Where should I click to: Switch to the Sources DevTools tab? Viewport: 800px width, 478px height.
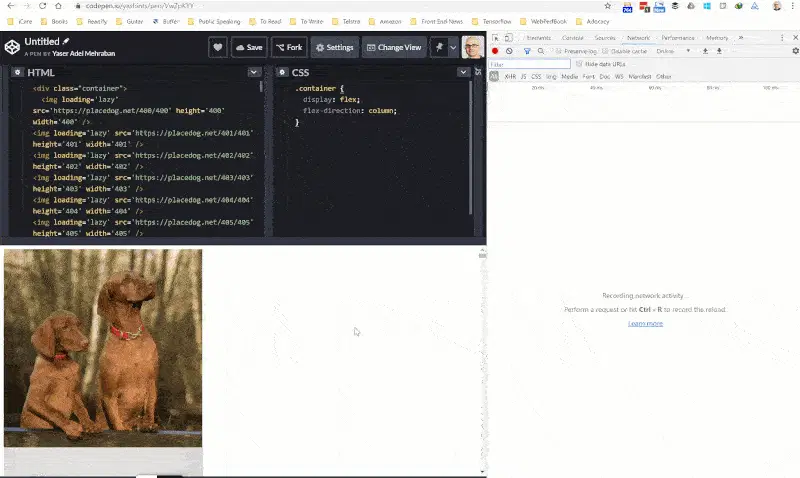(x=605, y=38)
